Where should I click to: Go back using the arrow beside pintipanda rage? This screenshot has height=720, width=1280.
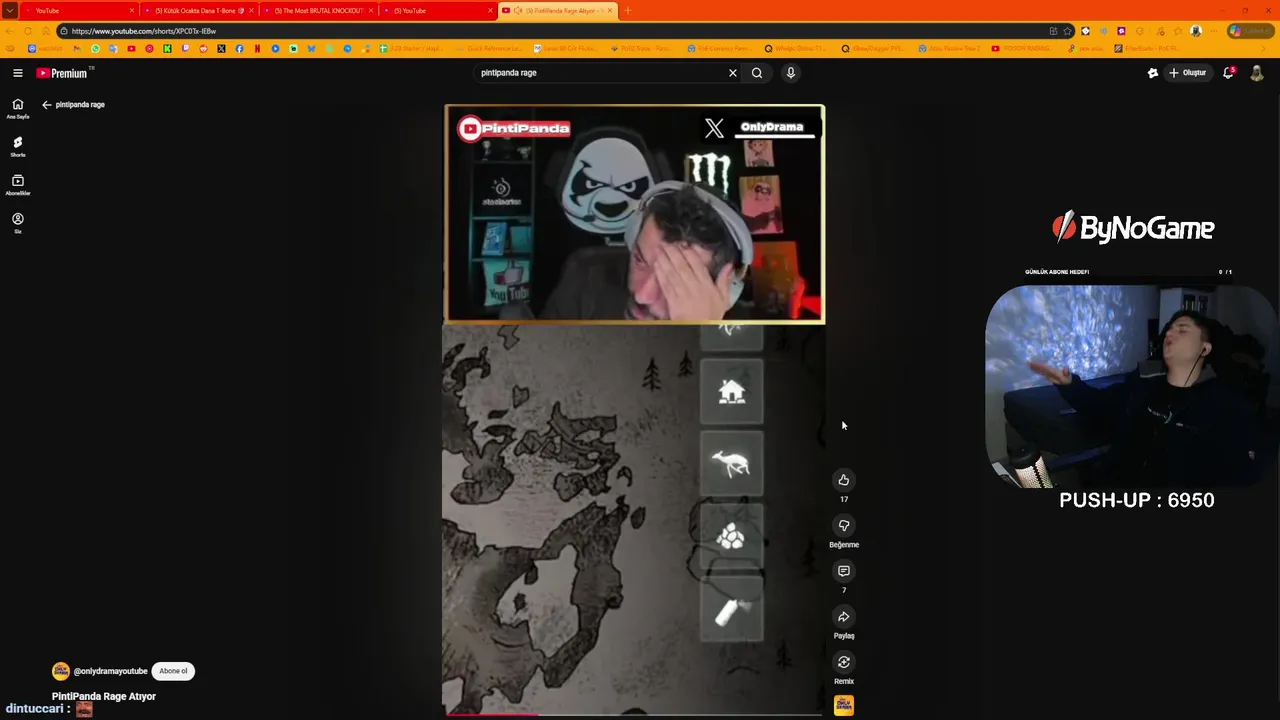[x=46, y=104]
